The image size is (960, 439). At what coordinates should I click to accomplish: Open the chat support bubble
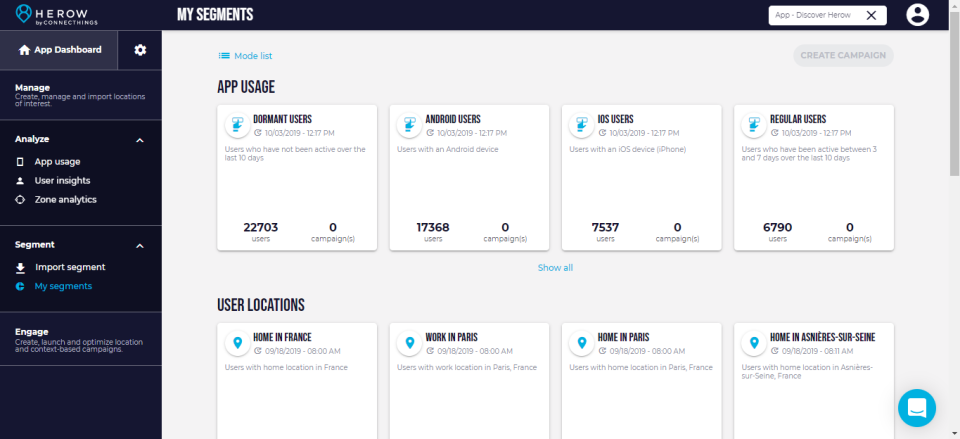coord(917,408)
